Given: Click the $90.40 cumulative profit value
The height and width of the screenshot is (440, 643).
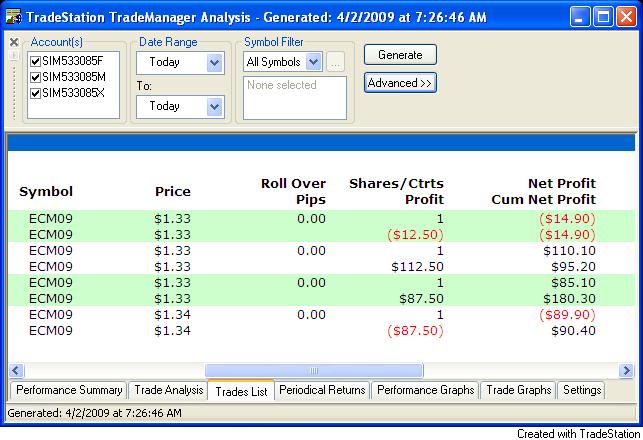Looking at the screenshot, I should 573,331.
